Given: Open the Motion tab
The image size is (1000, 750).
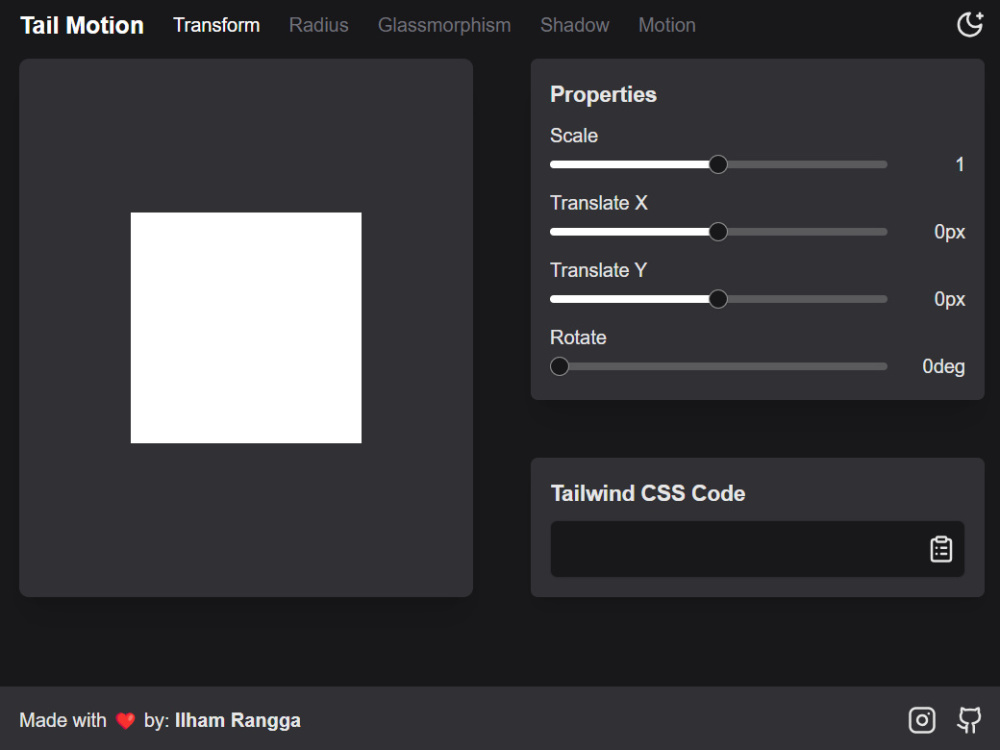Looking at the screenshot, I should click(x=666, y=25).
